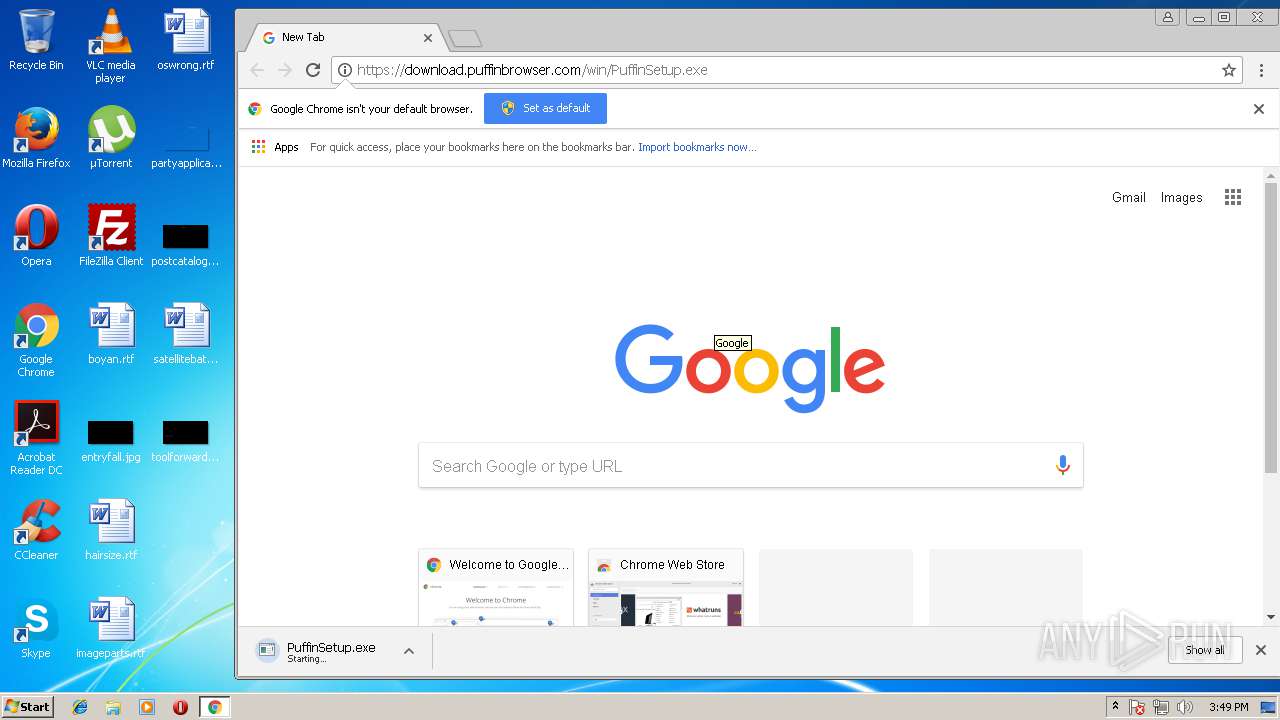Screen dimensions: 1280x720
Task: Click the Google logo
Action: 750,368
